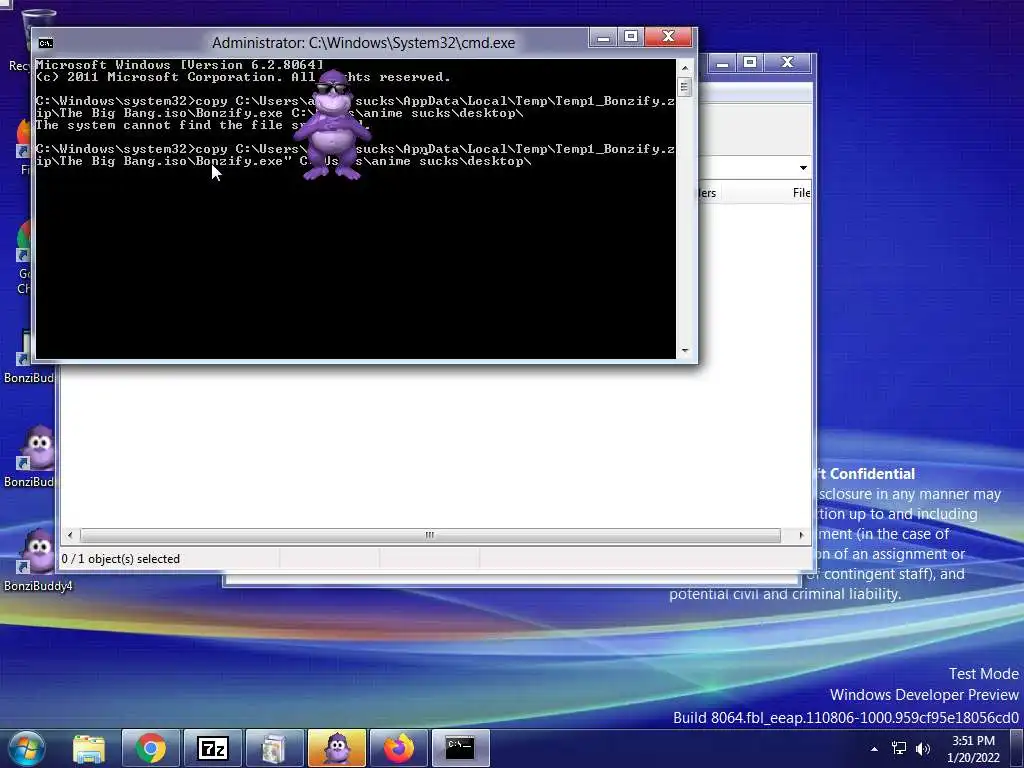Select the BonziBuddy taskbar button
The image size is (1024, 768).
click(x=337, y=748)
